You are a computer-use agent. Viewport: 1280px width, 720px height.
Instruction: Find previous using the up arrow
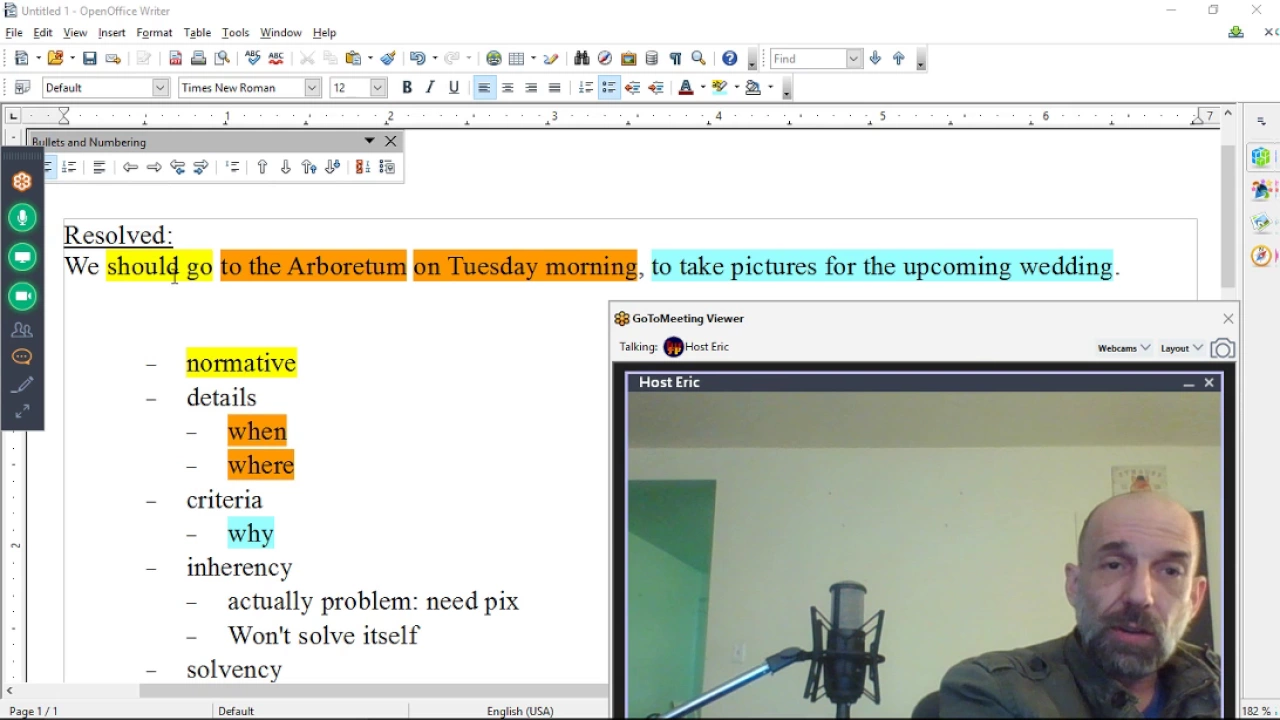click(x=899, y=59)
